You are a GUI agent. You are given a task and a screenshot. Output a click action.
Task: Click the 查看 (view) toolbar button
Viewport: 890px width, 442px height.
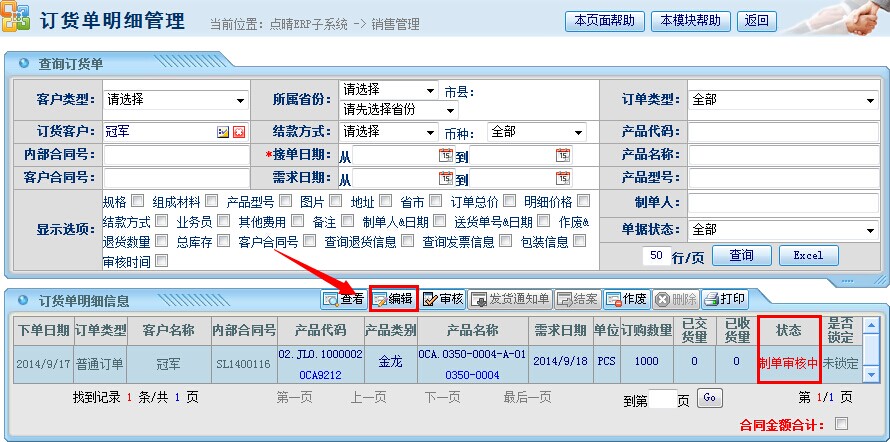point(343,299)
